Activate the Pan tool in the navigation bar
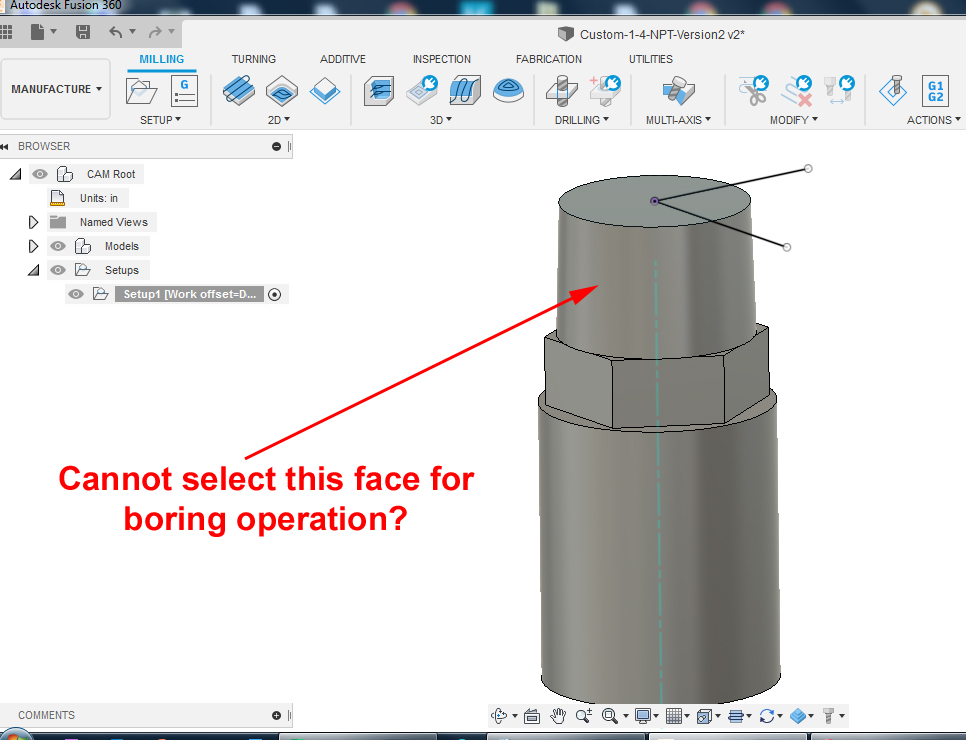The image size is (966, 740). click(558, 715)
